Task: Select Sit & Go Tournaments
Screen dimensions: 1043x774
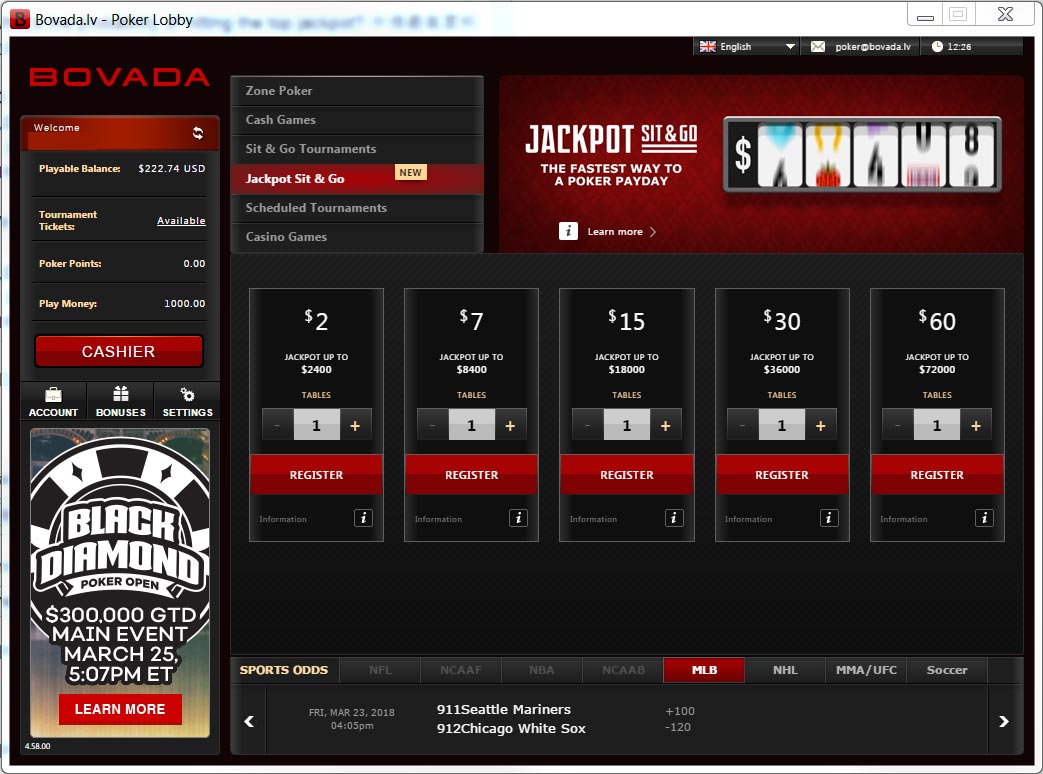Action: point(357,149)
